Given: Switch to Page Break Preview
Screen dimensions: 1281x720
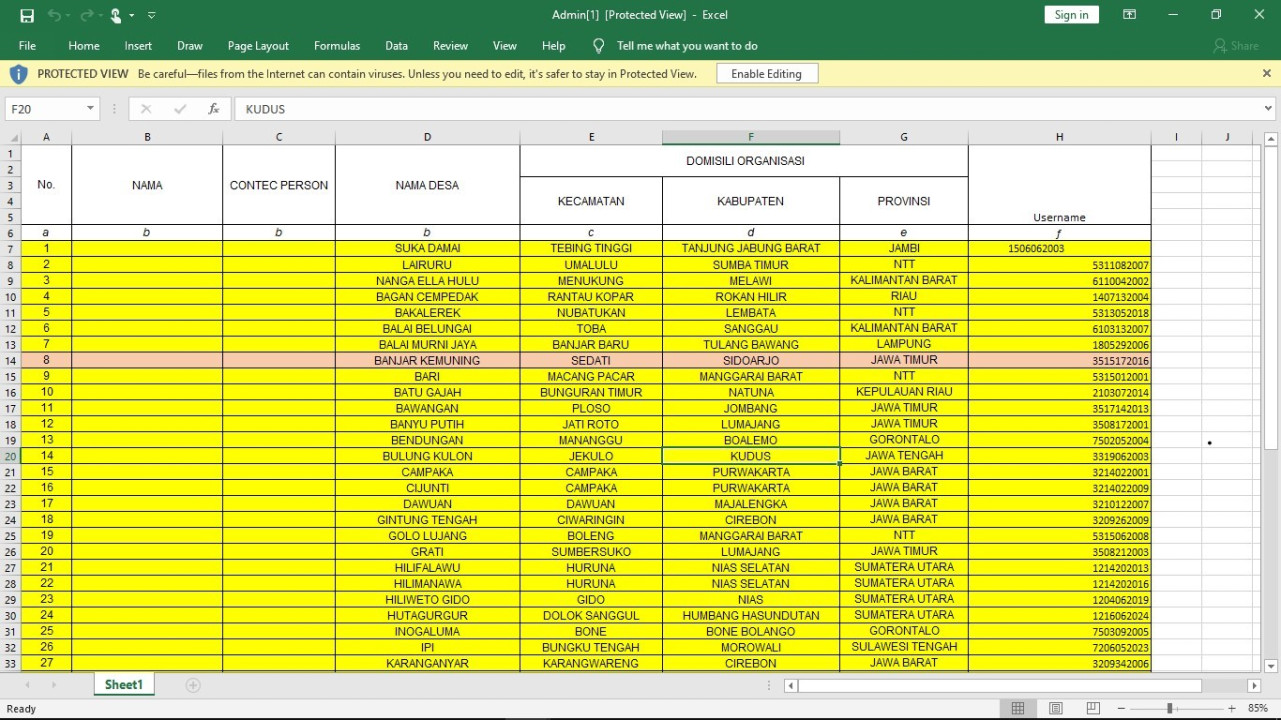Looking at the screenshot, I should 1093,708.
